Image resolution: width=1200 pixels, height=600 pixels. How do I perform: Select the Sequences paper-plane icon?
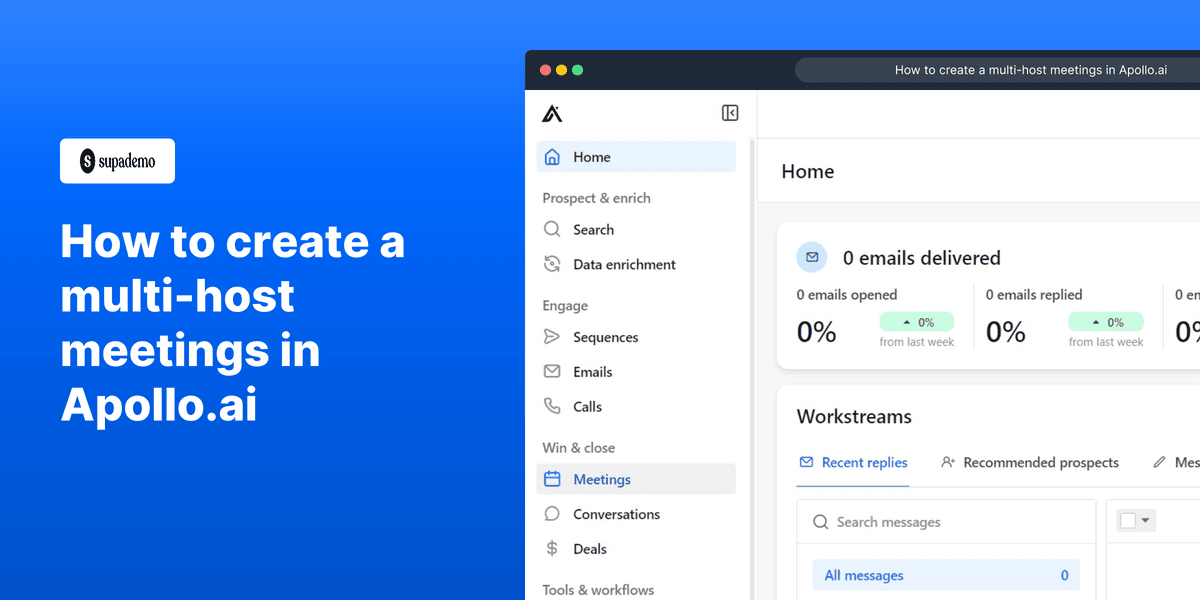552,337
